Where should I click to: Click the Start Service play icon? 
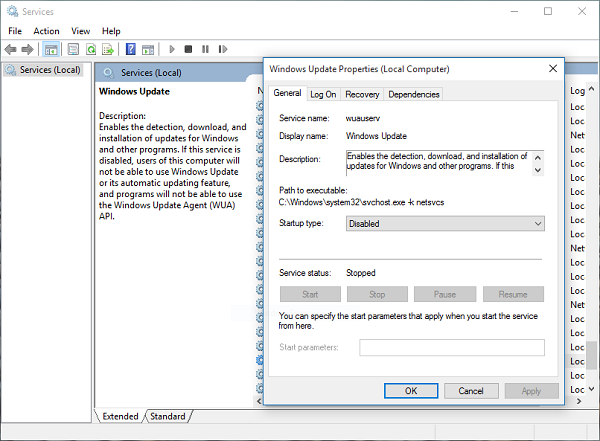click(172, 49)
